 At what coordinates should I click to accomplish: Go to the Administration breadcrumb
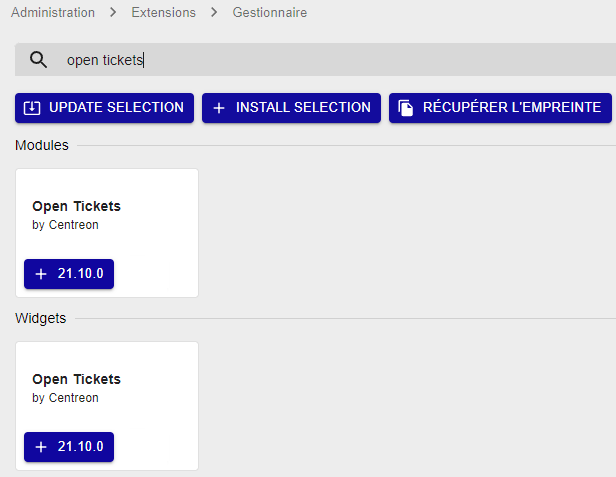pos(51,13)
